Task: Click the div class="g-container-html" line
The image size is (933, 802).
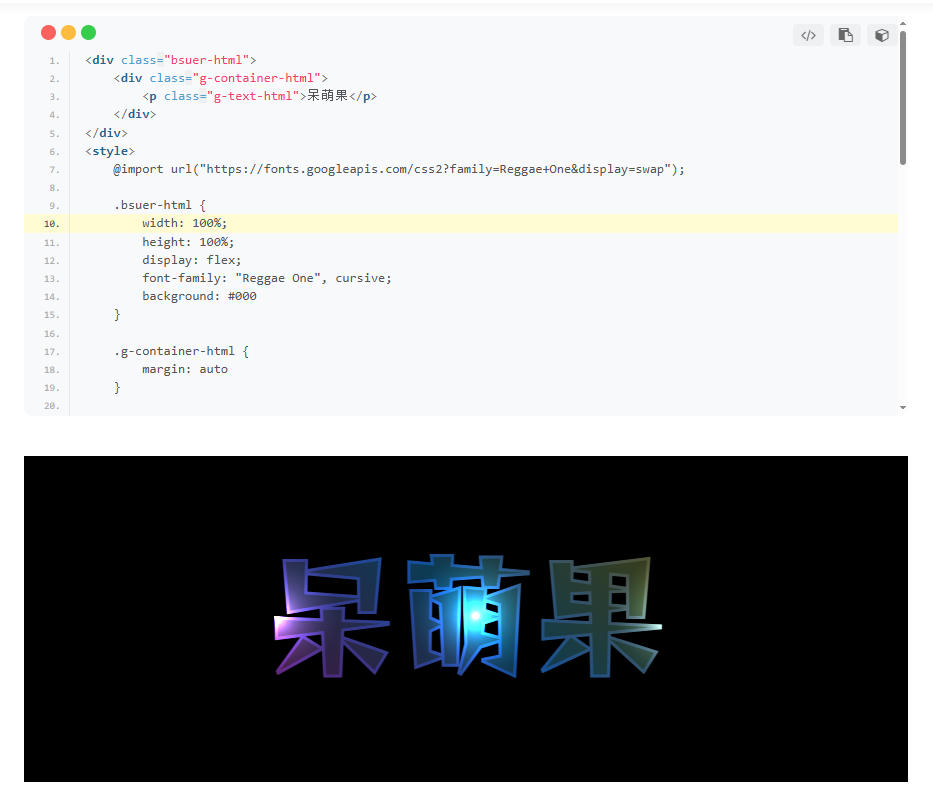Action: click(x=221, y=78)
